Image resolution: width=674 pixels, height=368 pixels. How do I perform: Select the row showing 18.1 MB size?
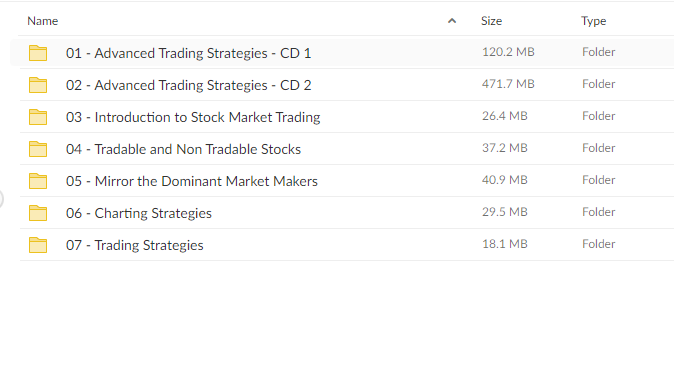346,245
